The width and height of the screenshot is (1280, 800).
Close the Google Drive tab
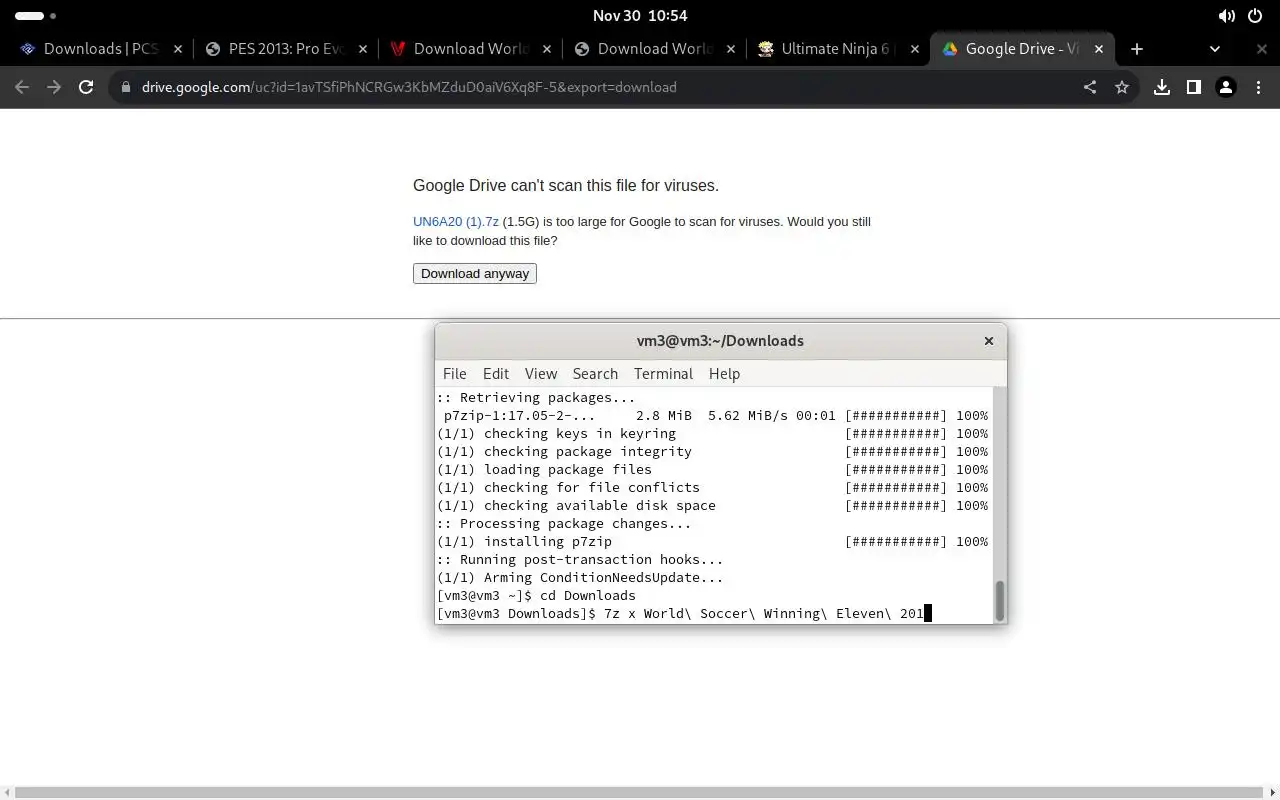[1099, 48]
